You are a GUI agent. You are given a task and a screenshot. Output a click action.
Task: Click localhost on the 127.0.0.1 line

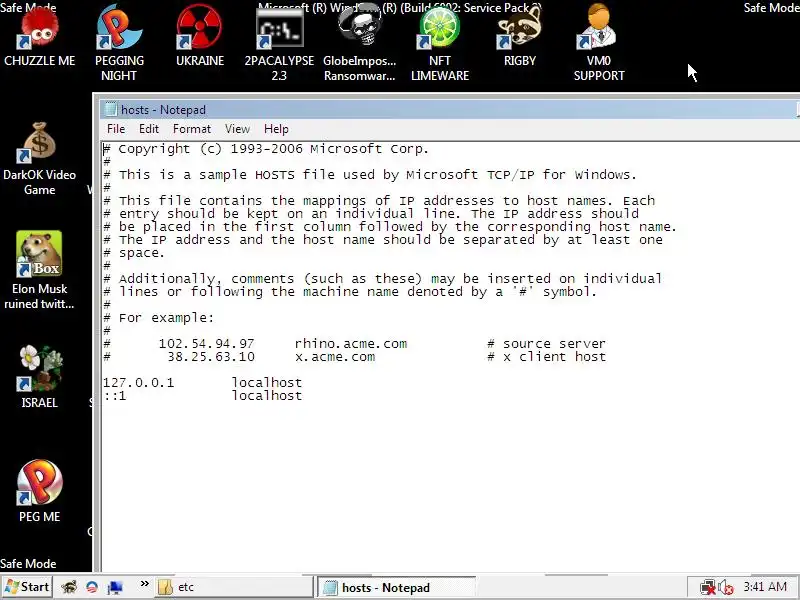pyautogui.click(x=267, y=383)
